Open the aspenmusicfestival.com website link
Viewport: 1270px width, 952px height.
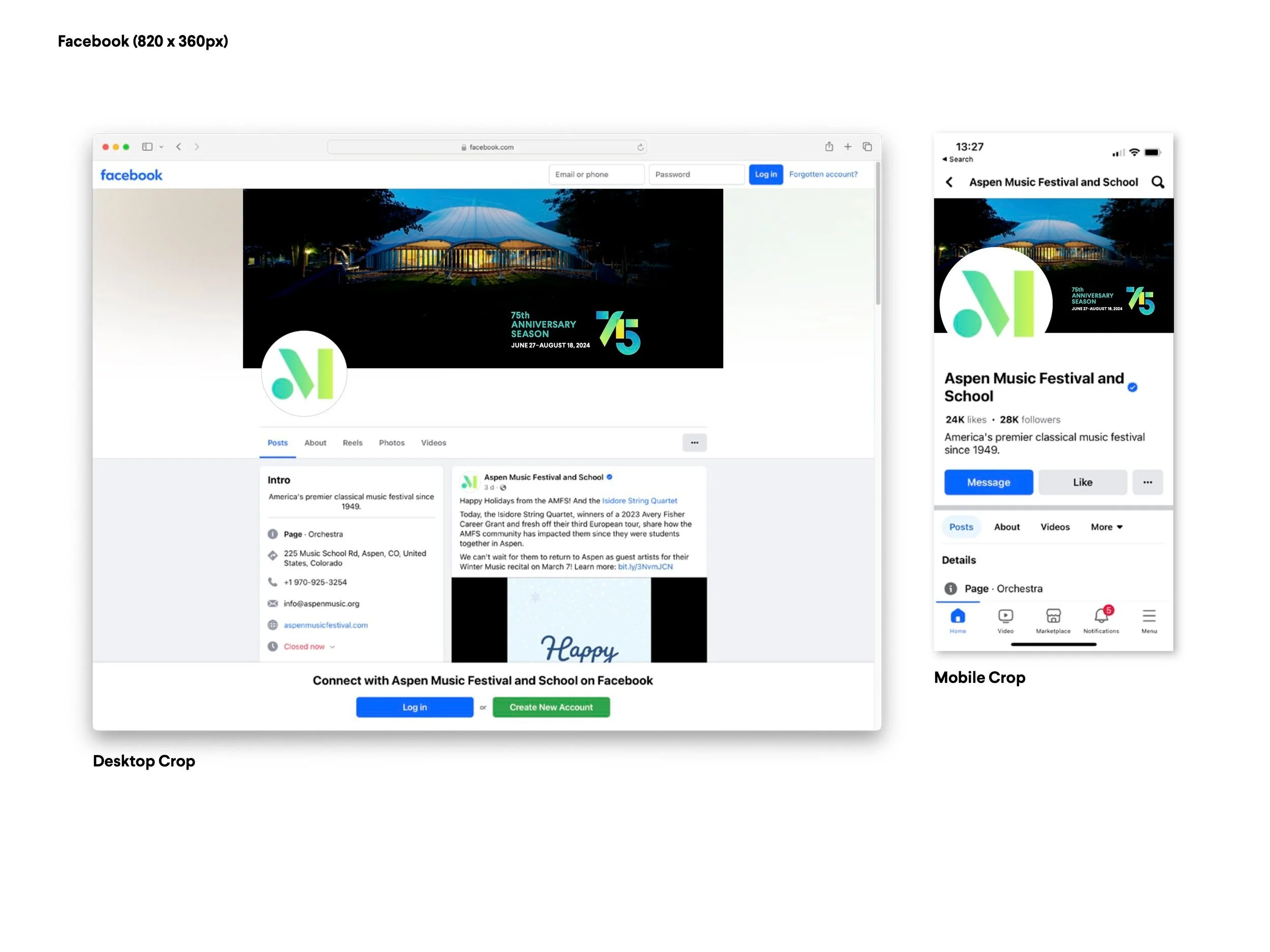click(326, 625)
